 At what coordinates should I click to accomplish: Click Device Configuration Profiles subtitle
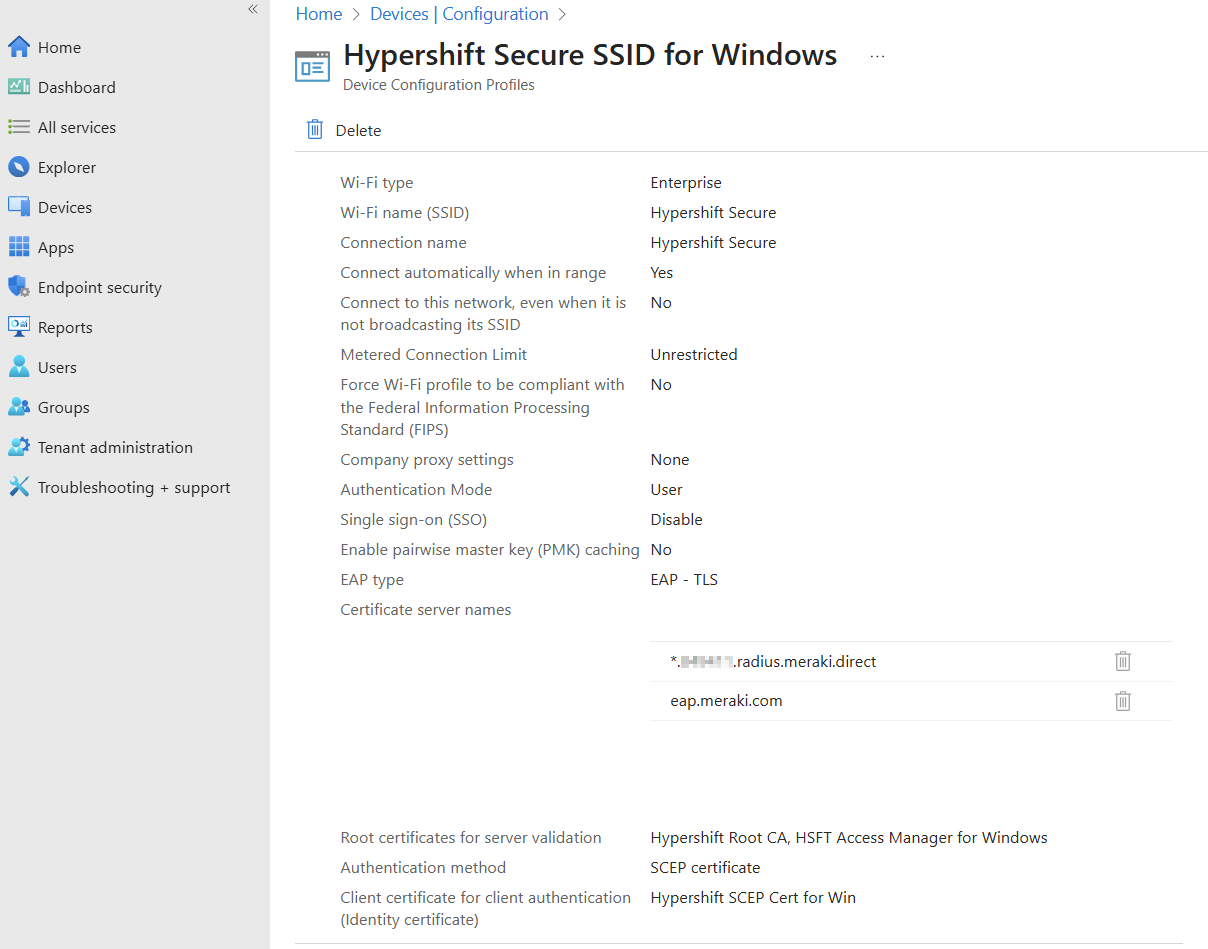pyautogui.click(x=439, y=85)
